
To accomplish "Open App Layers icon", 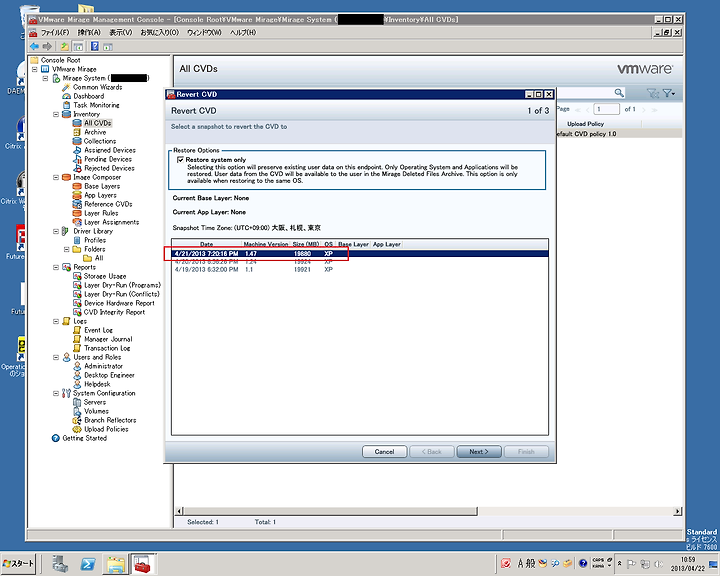I will pos(77,195).
